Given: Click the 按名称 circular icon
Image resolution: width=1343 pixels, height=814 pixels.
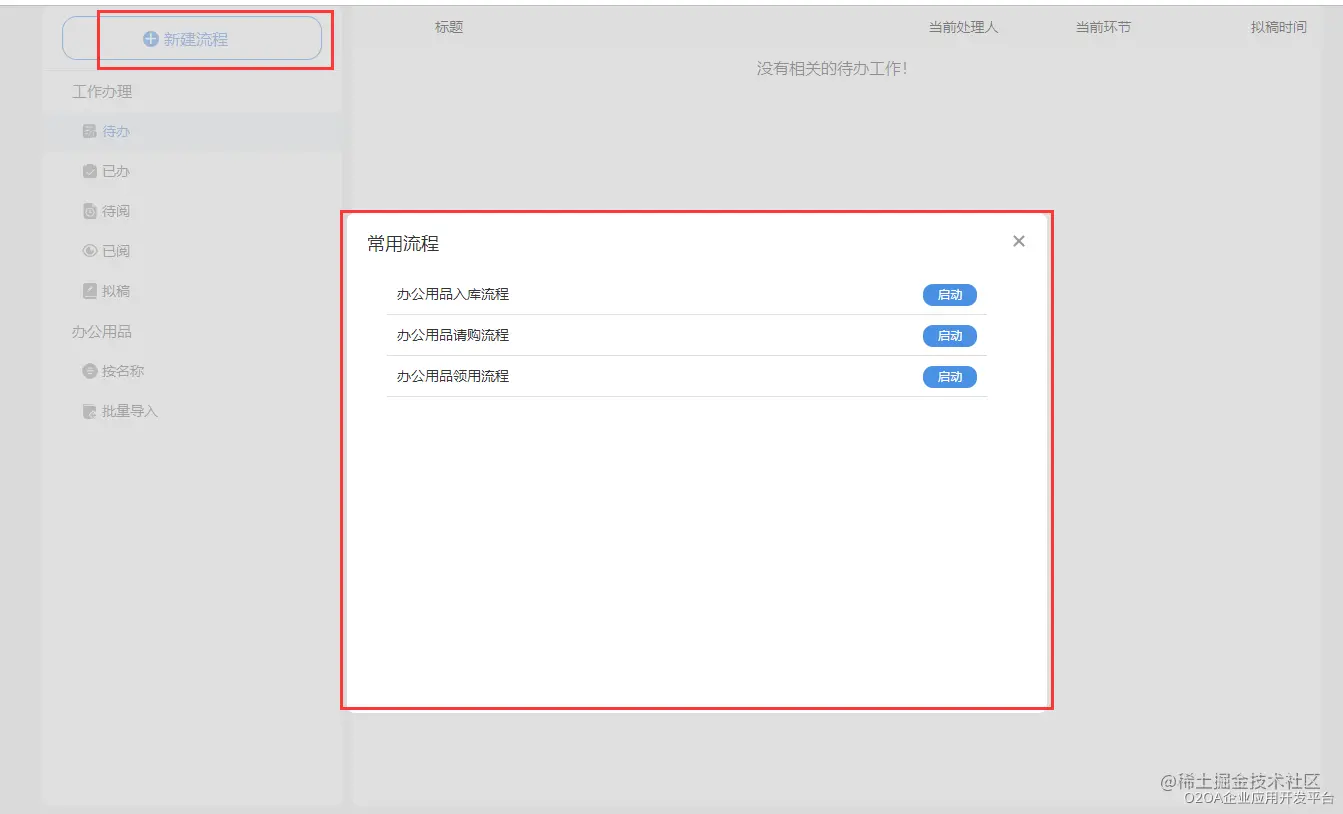Looking at the screenshot, I should tap(90, 371).
